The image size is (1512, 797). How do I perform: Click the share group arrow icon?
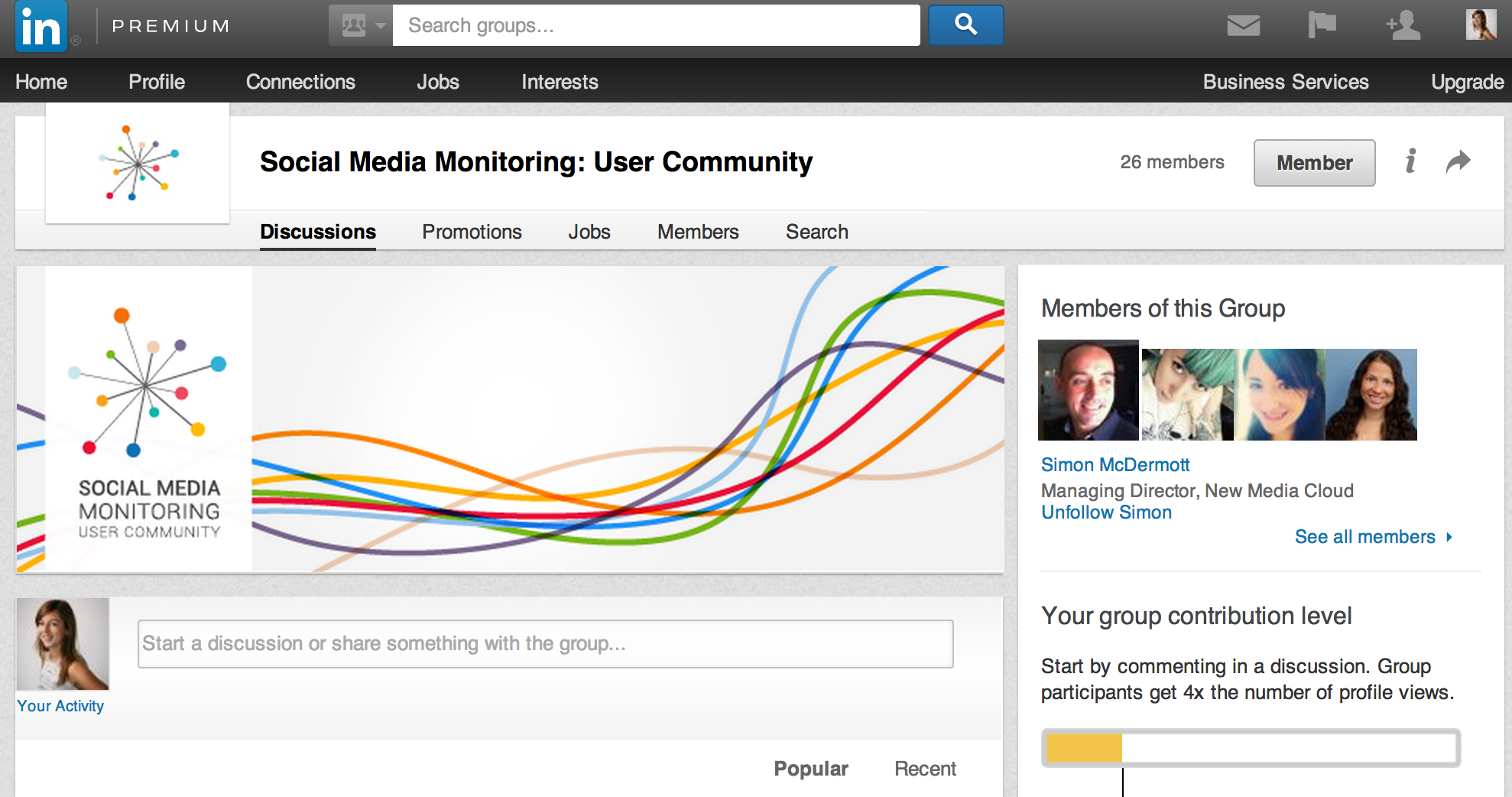1458,161
